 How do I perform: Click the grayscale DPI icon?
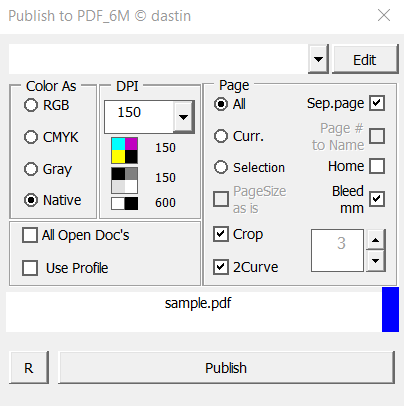click(x=124, y=180)
